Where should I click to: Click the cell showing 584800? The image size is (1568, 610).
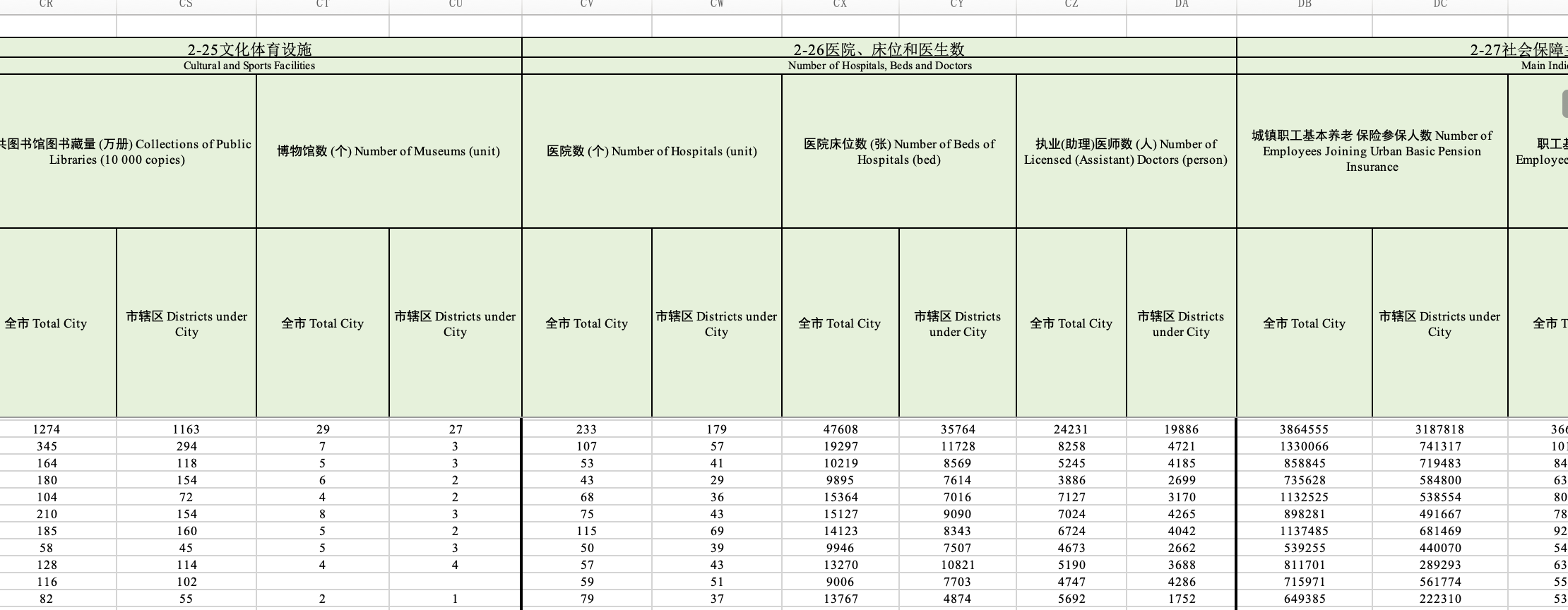[1440, 480]
